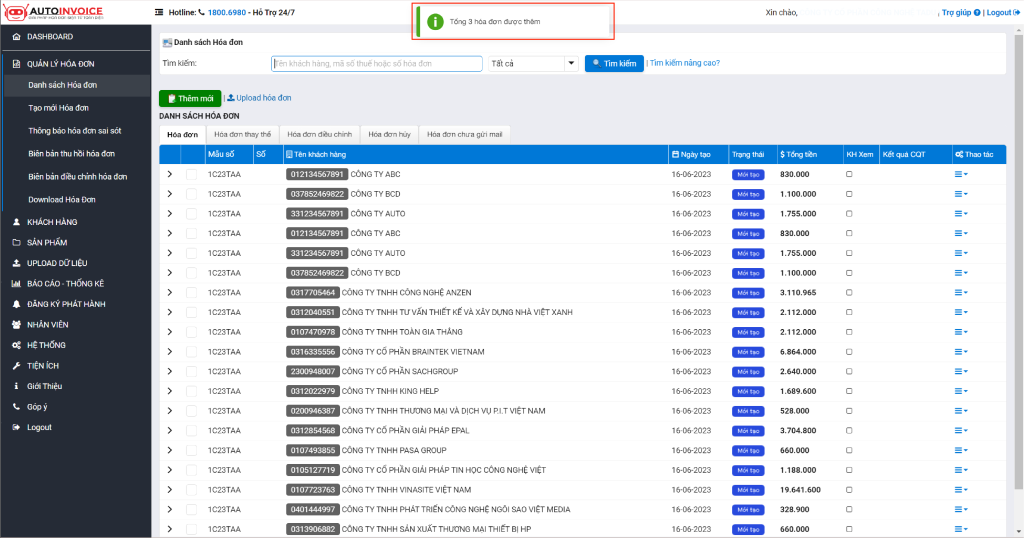1024x538 pixels.
Task: Open action menu for Braintek Vietnam row
Action: coord(961,352)
